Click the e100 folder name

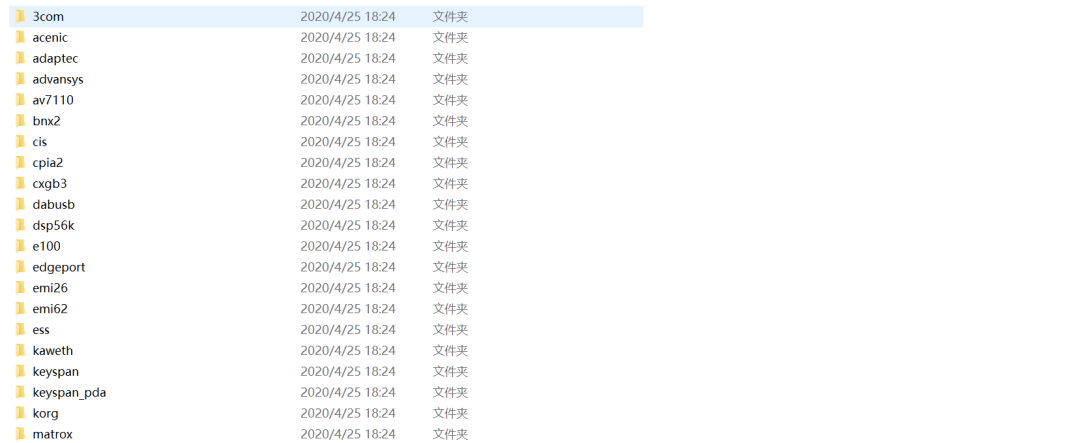pos(47,246)
